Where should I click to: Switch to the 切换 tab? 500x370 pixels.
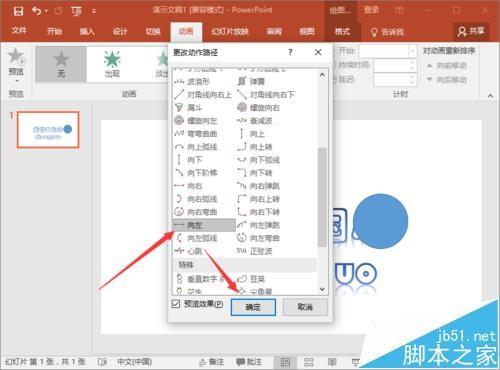coord(153,31)
